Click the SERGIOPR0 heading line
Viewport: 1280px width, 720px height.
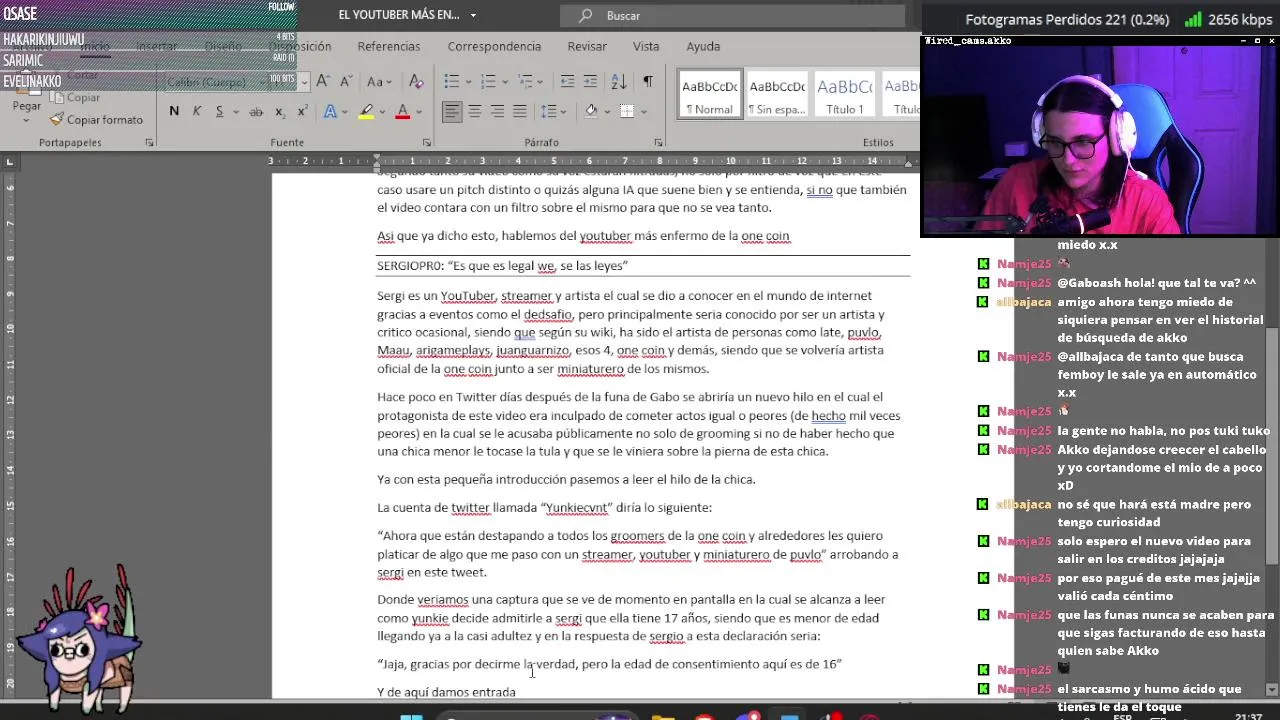(x=502, y=265)
